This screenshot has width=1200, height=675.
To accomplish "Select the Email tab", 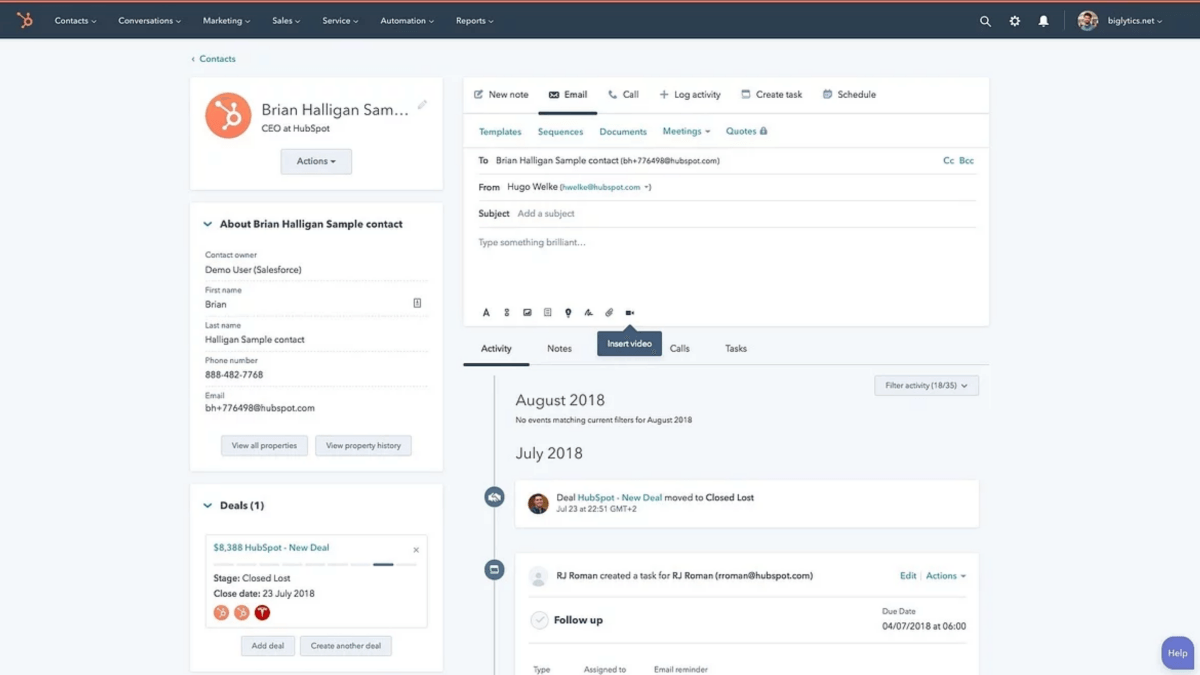I will [x=568, y=95].
